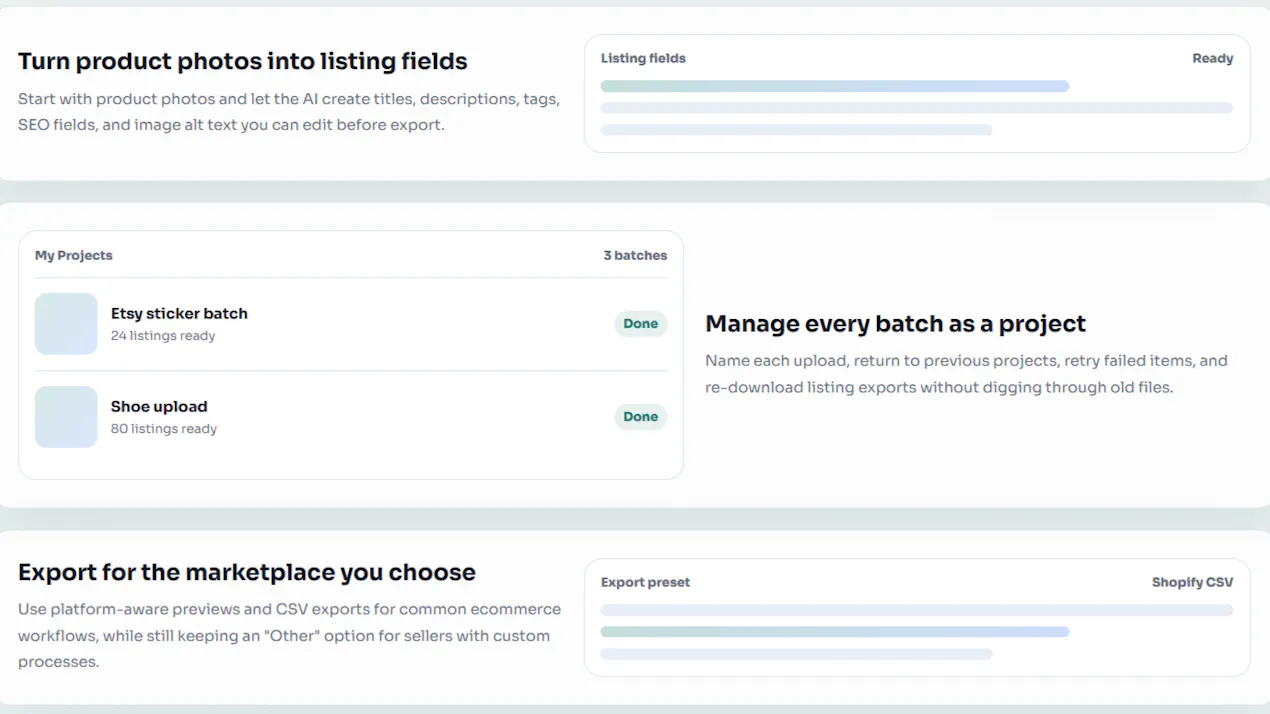Click the '24 listings ready' text

tap(163, 336)
